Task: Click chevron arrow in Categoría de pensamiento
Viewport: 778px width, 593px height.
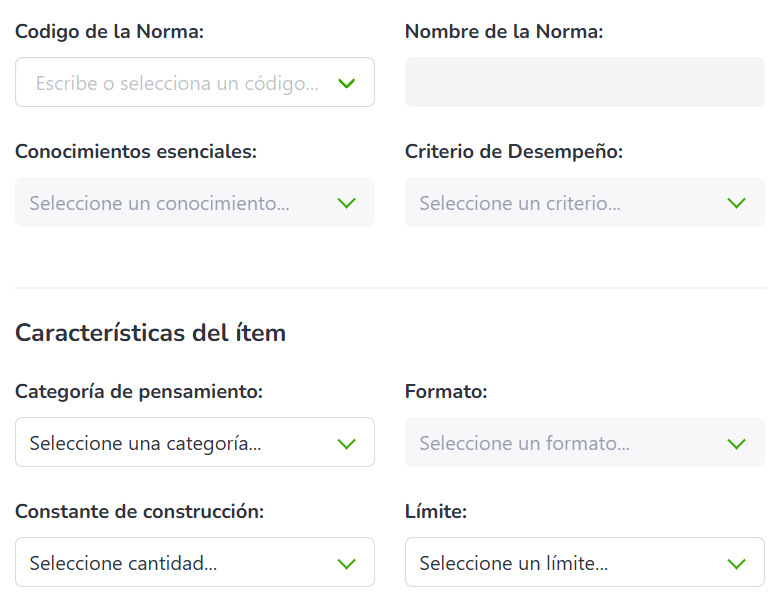Action: pos(347,443)
